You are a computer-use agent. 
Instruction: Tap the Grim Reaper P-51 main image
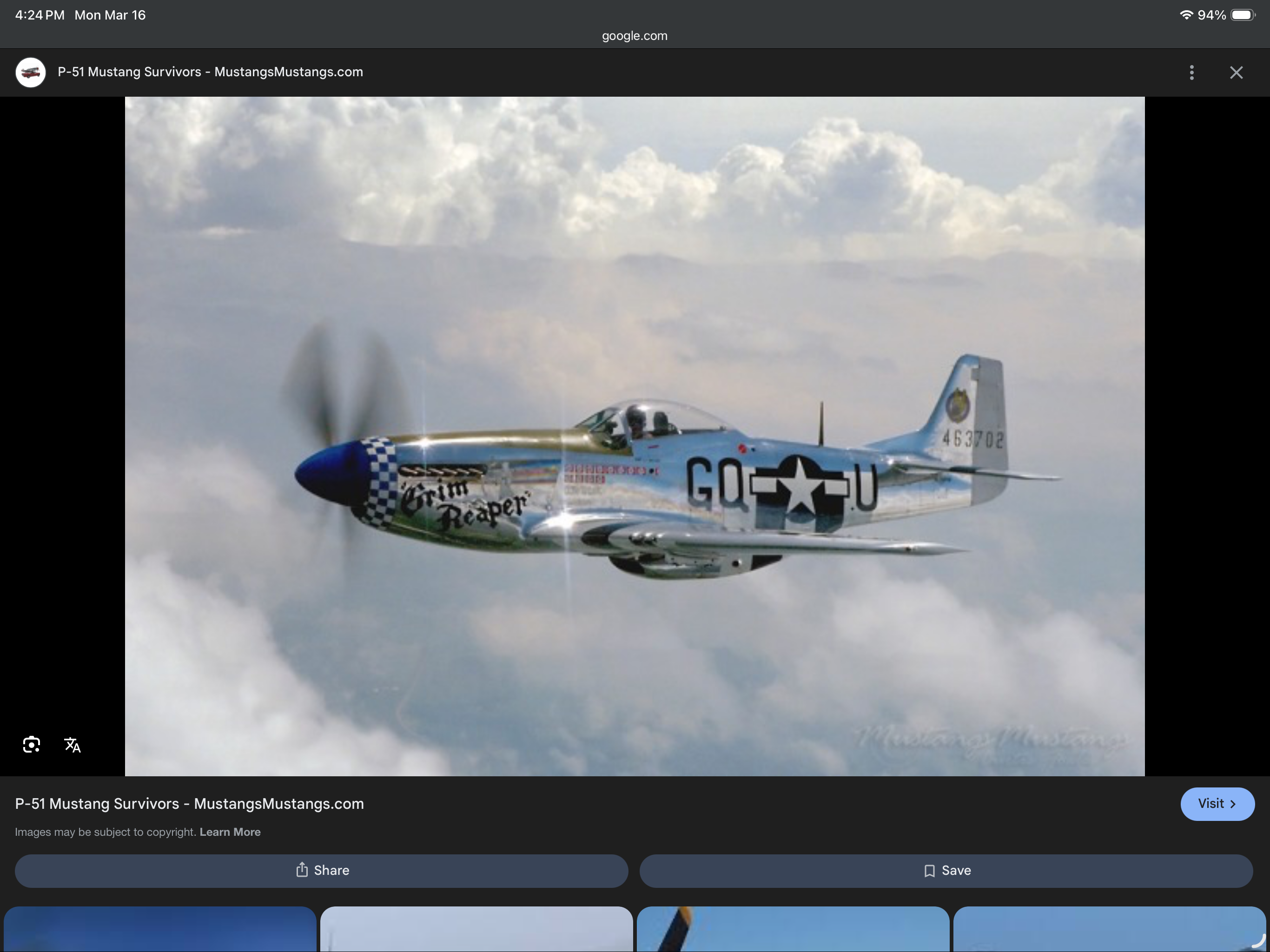(635, 436)
